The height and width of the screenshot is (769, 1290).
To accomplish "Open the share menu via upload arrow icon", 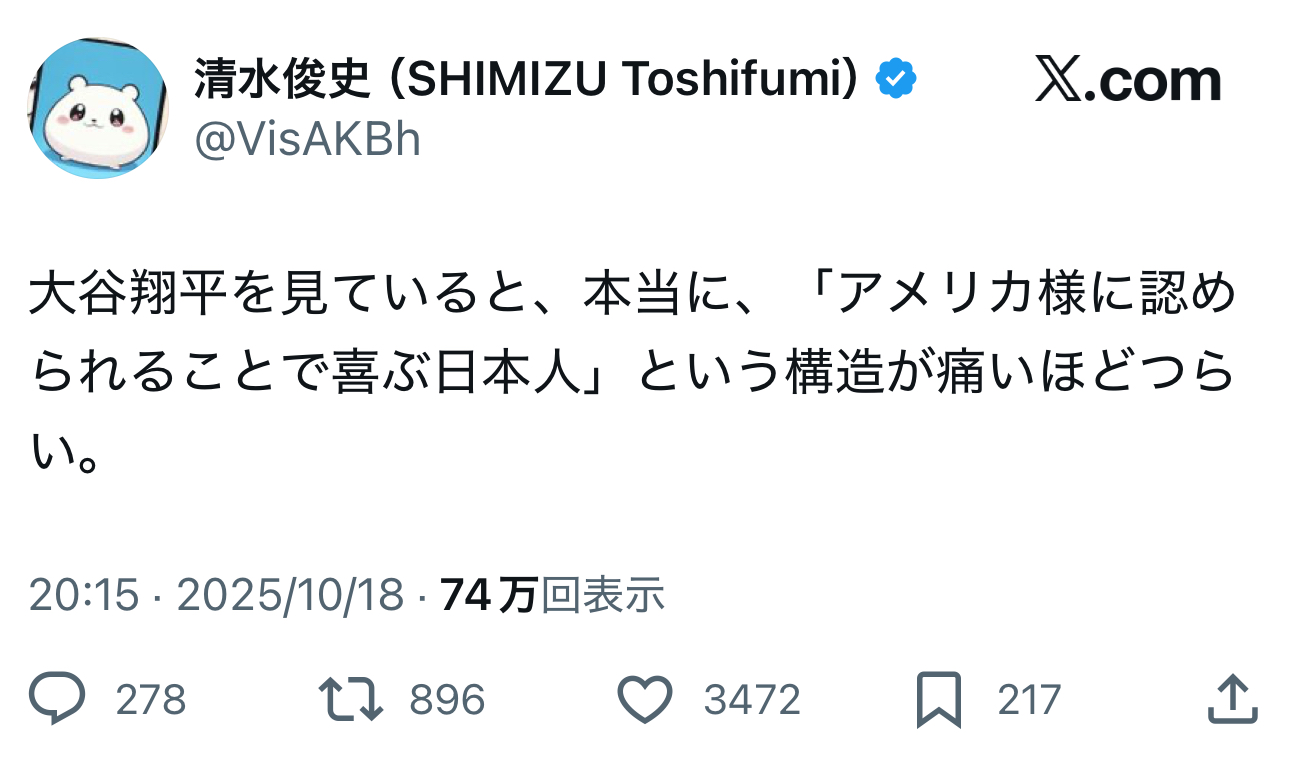I will (x=1231, y=699).
